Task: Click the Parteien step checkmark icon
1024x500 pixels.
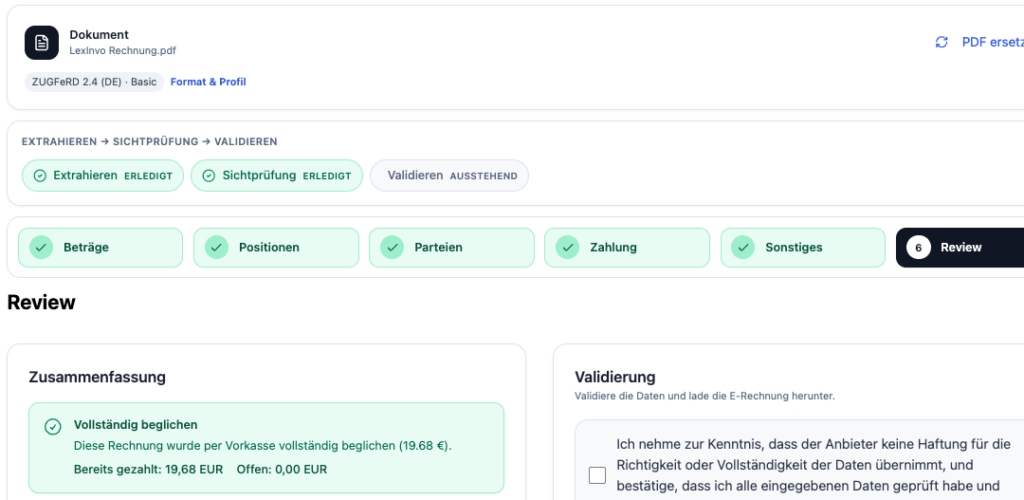Action: point(392,247)
